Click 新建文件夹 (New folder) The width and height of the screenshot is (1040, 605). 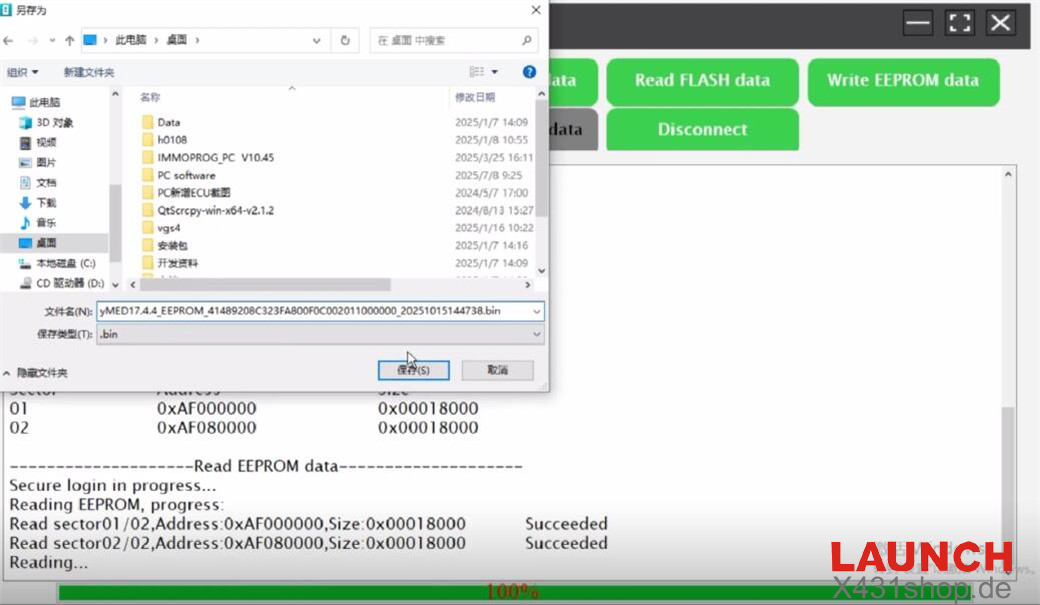click(x=89, y=72)
